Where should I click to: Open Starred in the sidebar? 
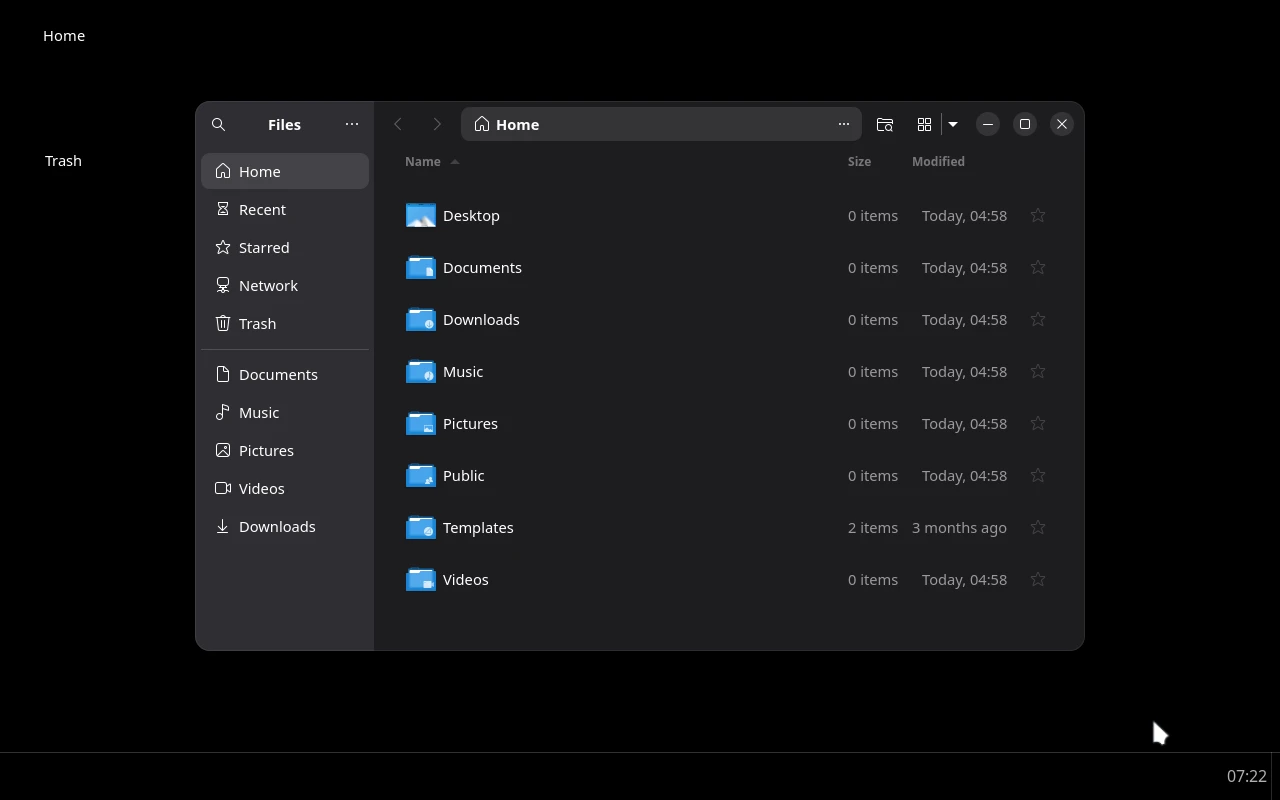point(285,247)
